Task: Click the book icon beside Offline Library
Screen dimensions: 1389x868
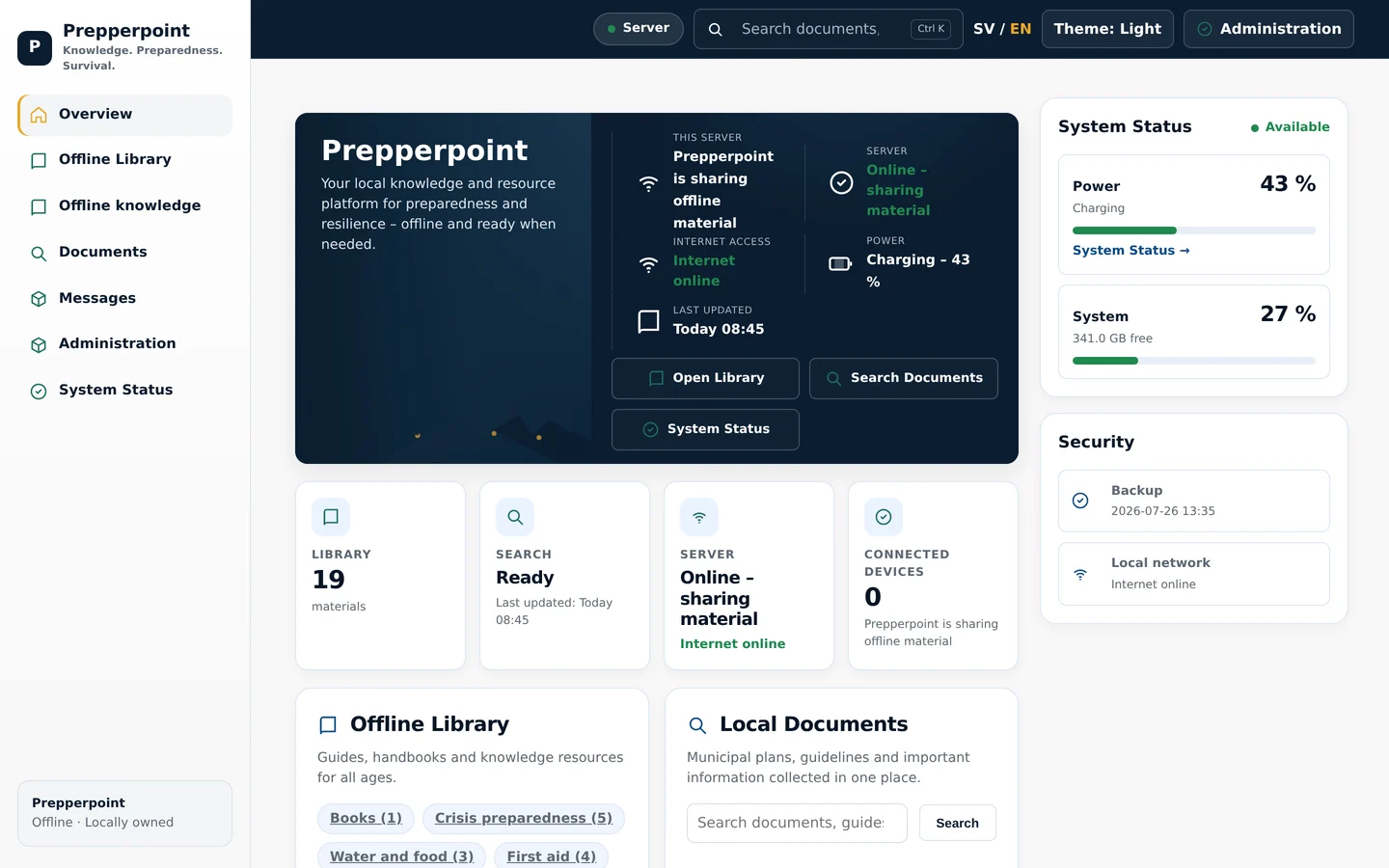Action: (39, 161)
